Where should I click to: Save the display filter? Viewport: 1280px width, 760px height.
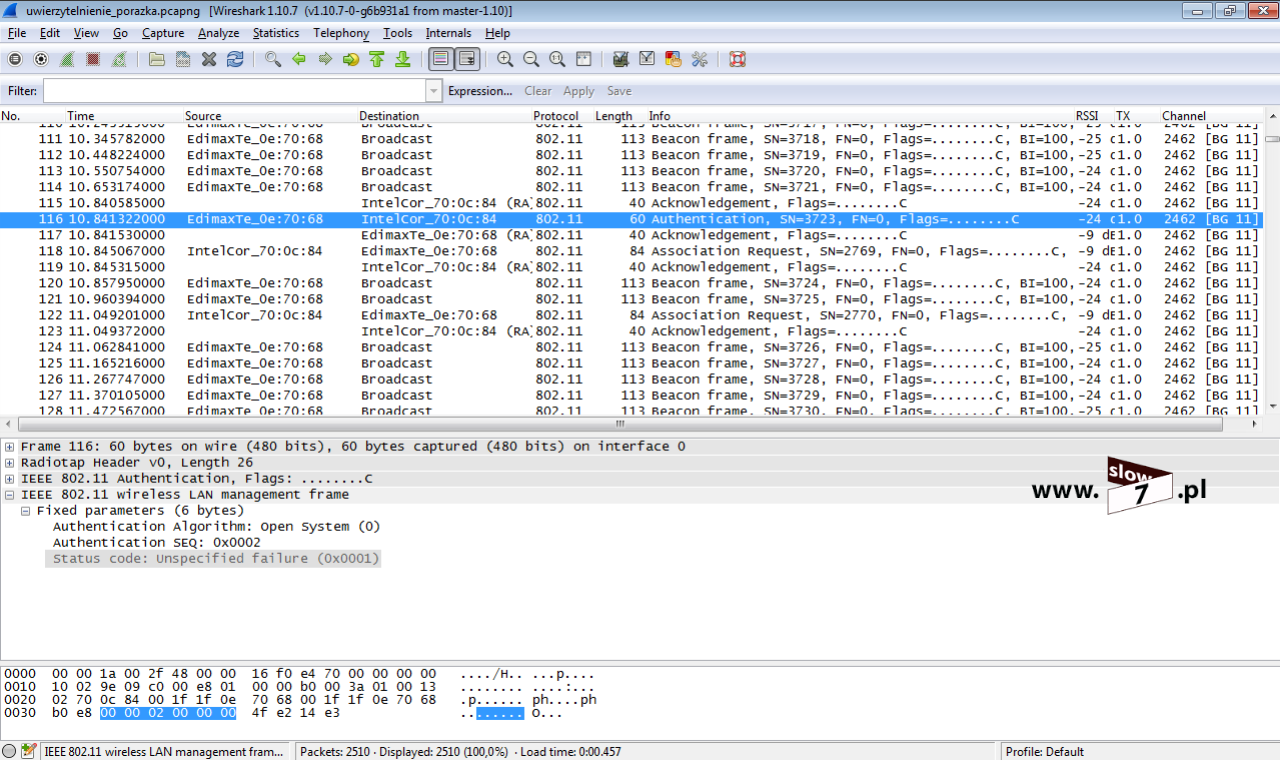(x=619, y=91)
